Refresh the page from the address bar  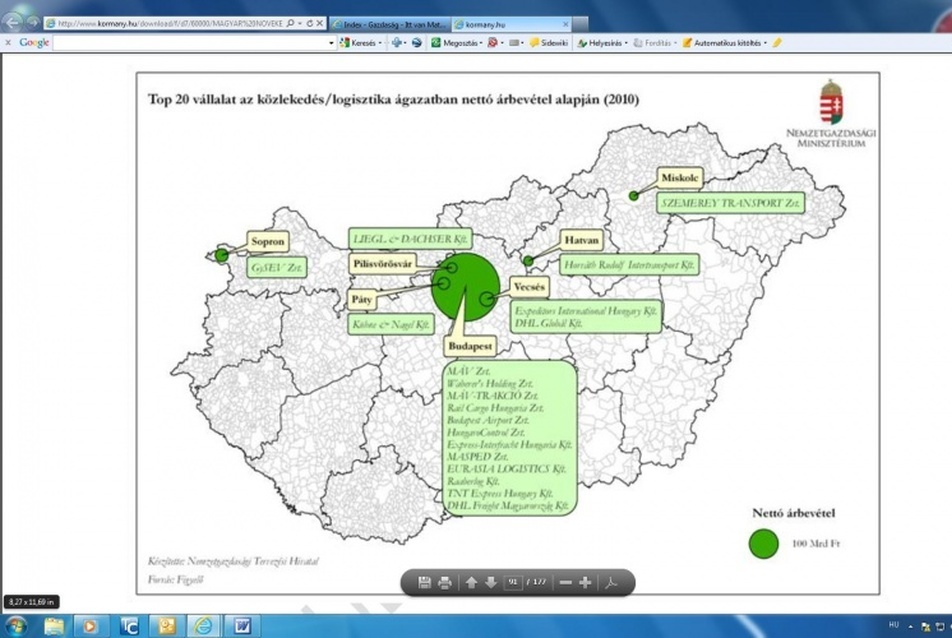point(310,24)
